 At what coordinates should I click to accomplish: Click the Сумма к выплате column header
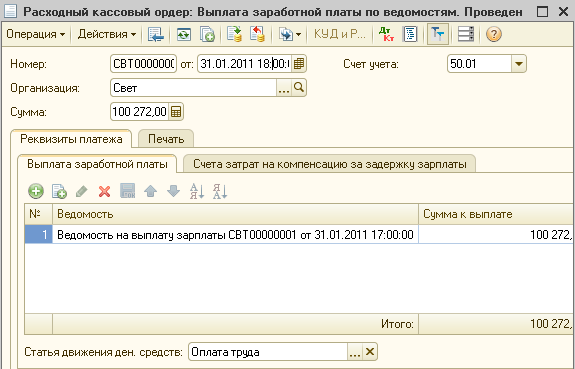pos(497,214)
